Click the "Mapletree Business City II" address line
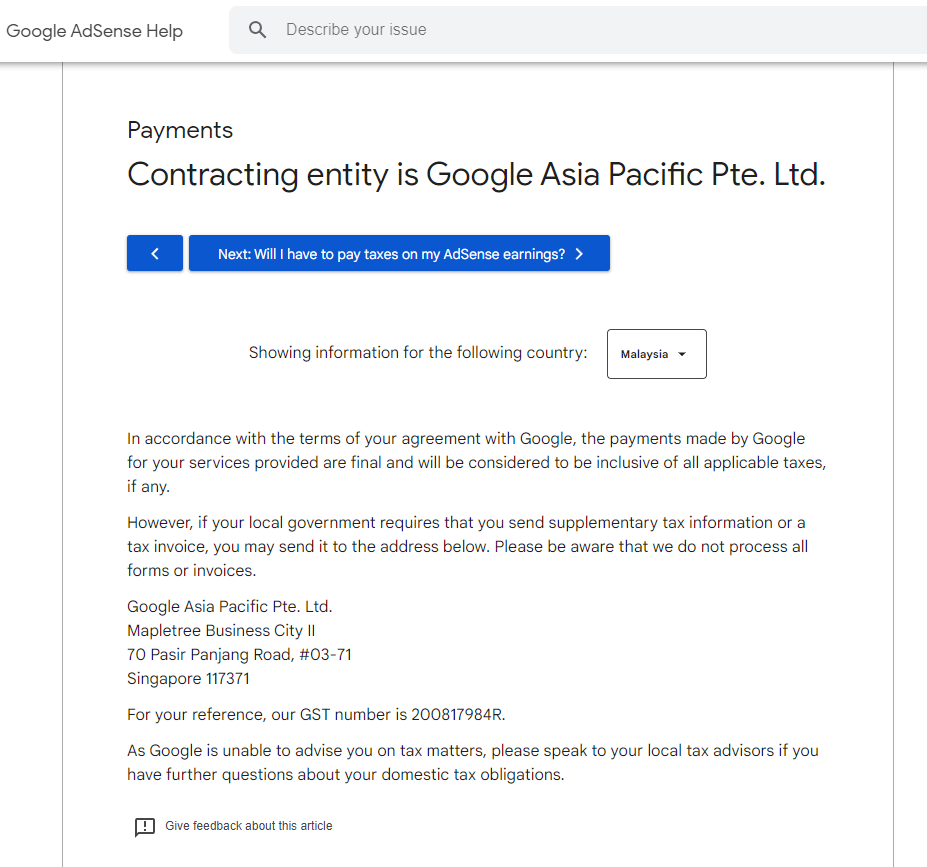Screen dimensions: 927x867 tap(221, 630)
